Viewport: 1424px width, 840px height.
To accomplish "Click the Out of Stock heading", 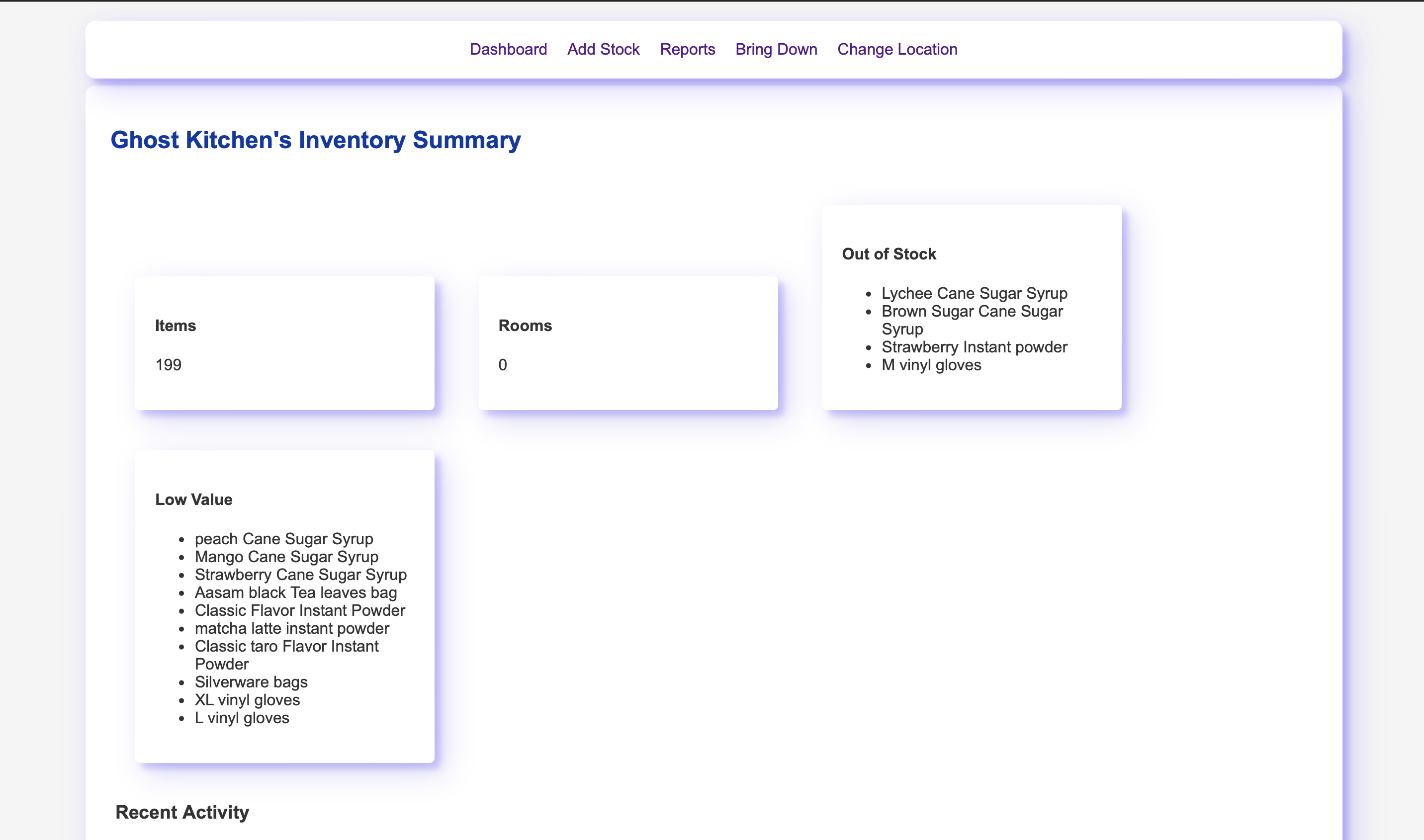I will coord(889,253).
